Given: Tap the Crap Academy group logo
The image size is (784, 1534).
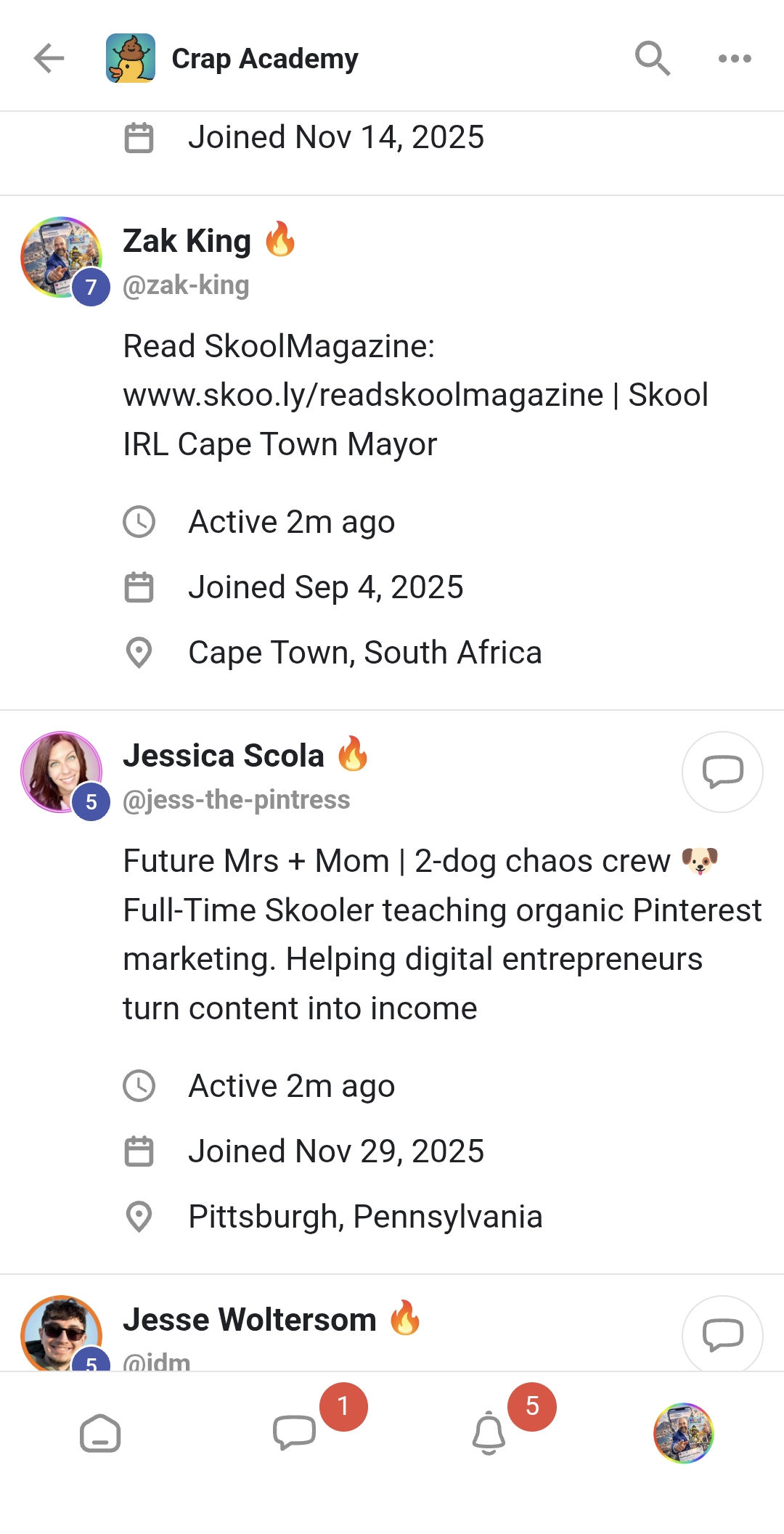Looking at the screenshot, I should coord(131,58).
